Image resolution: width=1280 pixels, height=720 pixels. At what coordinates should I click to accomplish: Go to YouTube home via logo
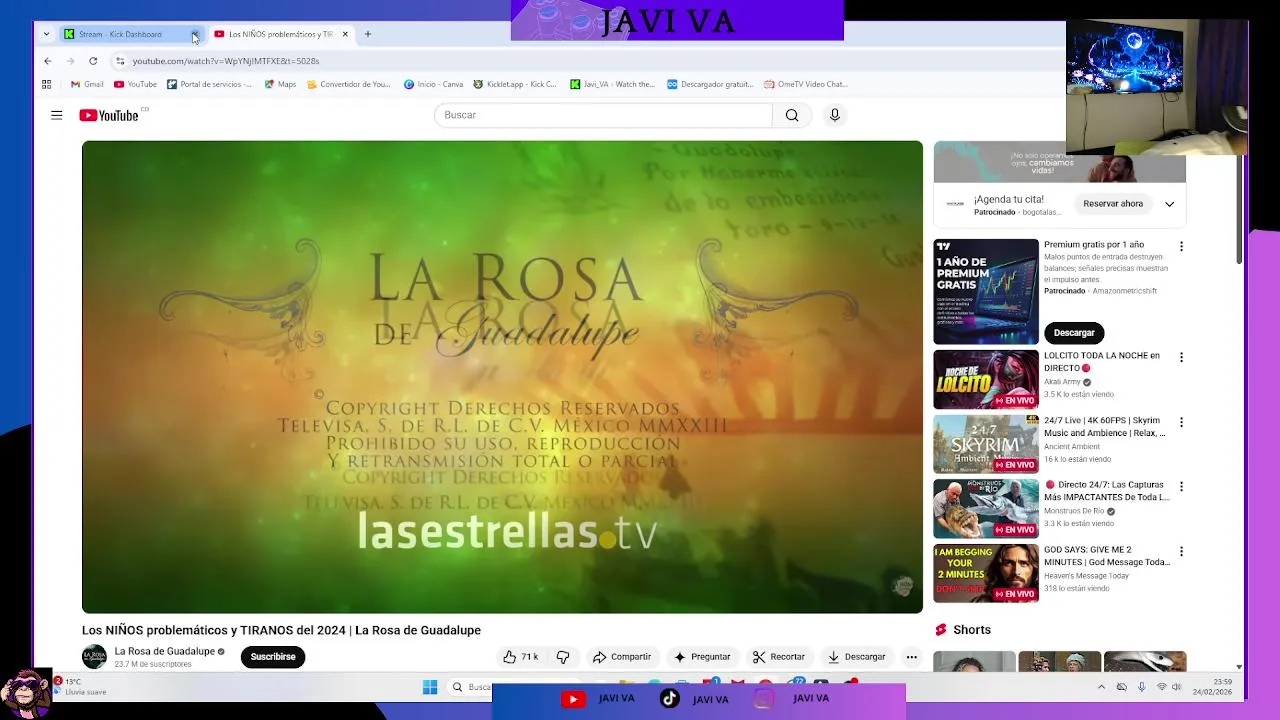pos(109,115)
